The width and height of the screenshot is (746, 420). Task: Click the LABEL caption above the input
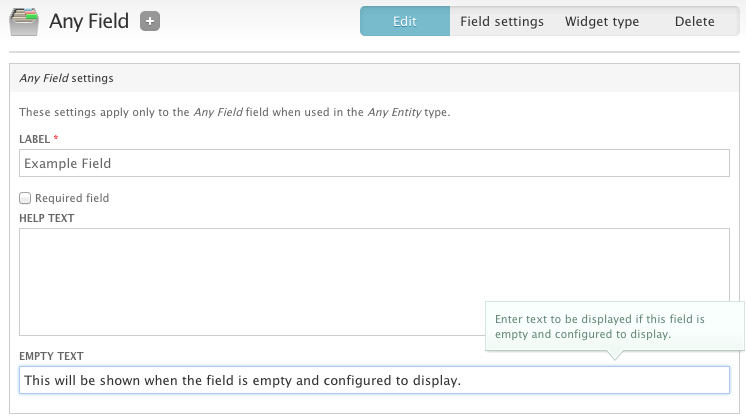[x=34, y=138]
